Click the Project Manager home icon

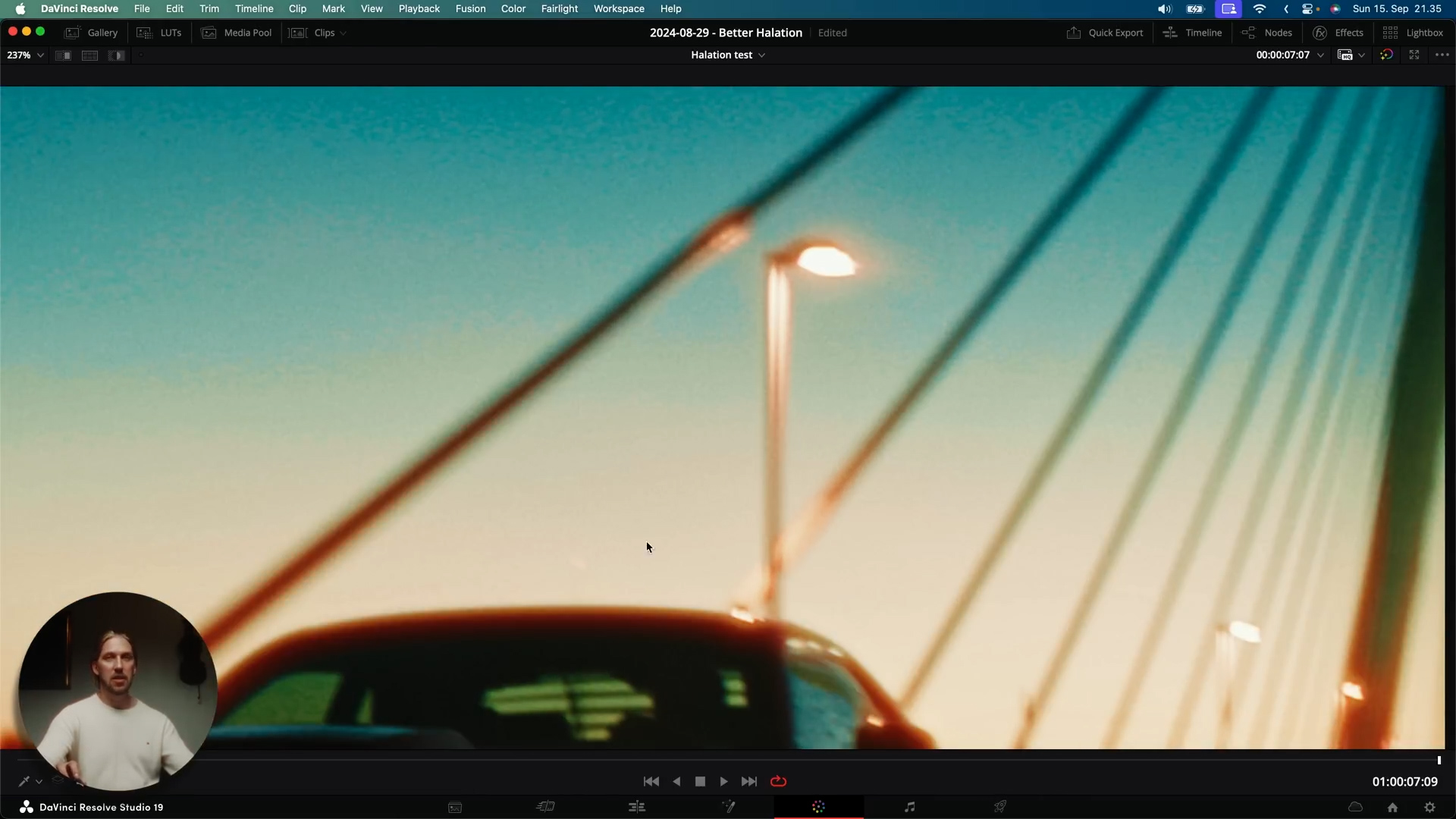pos(1392,807)
